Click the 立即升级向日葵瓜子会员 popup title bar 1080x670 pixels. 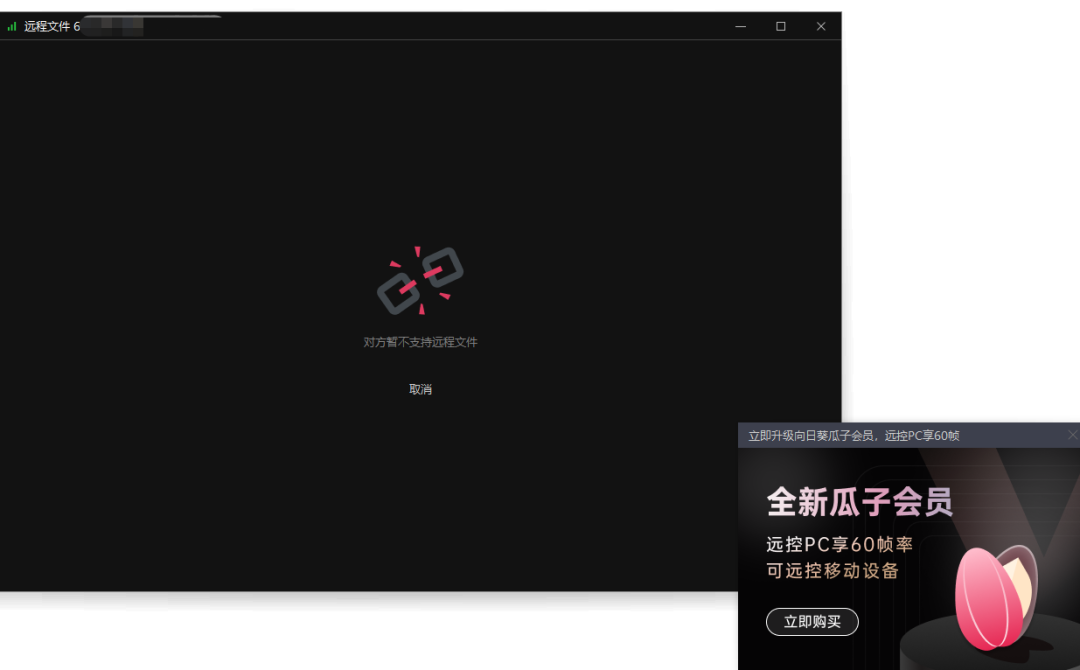(x=853, y=436)
